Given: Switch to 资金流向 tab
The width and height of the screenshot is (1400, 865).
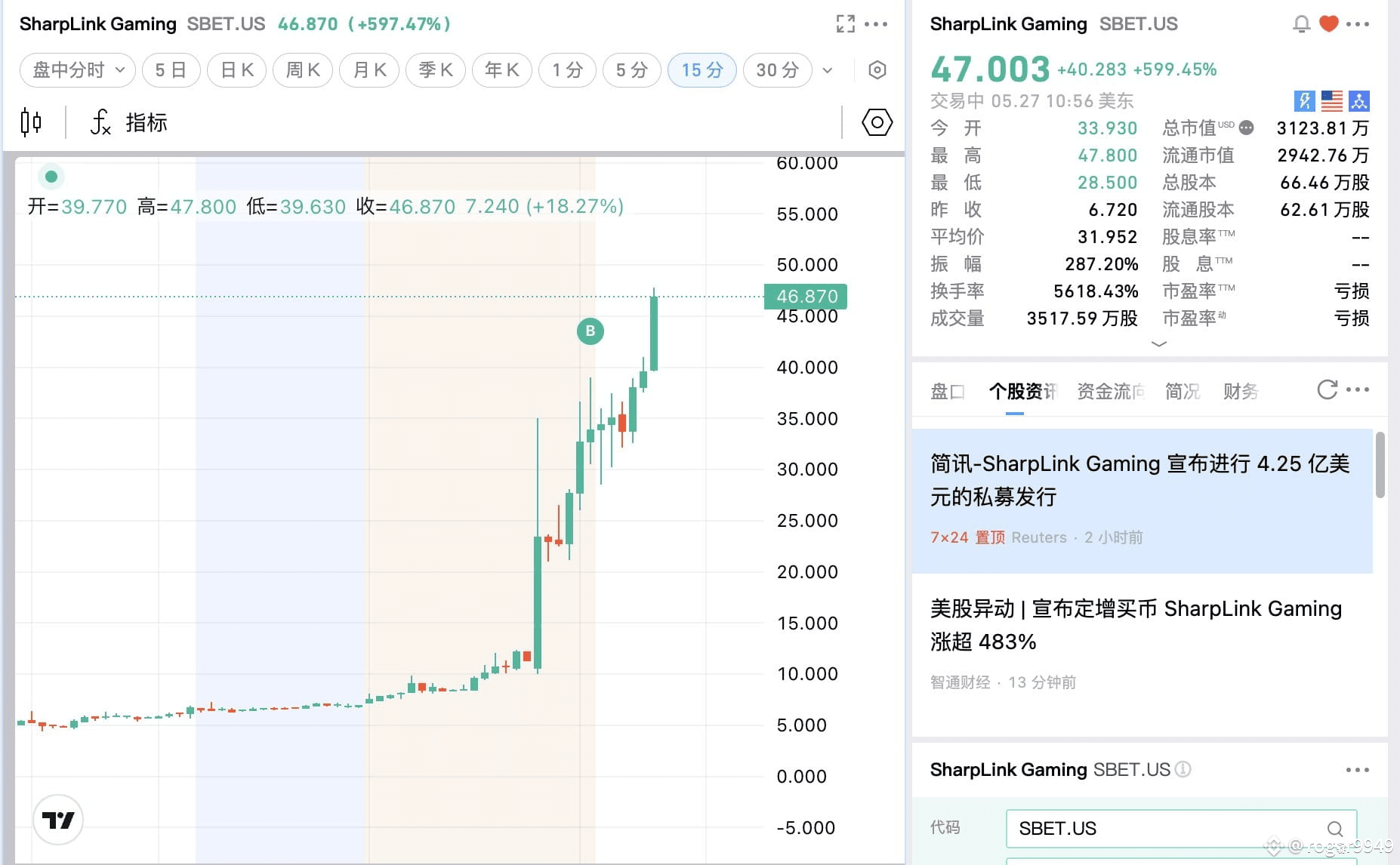Looking at the screenshot, I should pos(1111,391).
